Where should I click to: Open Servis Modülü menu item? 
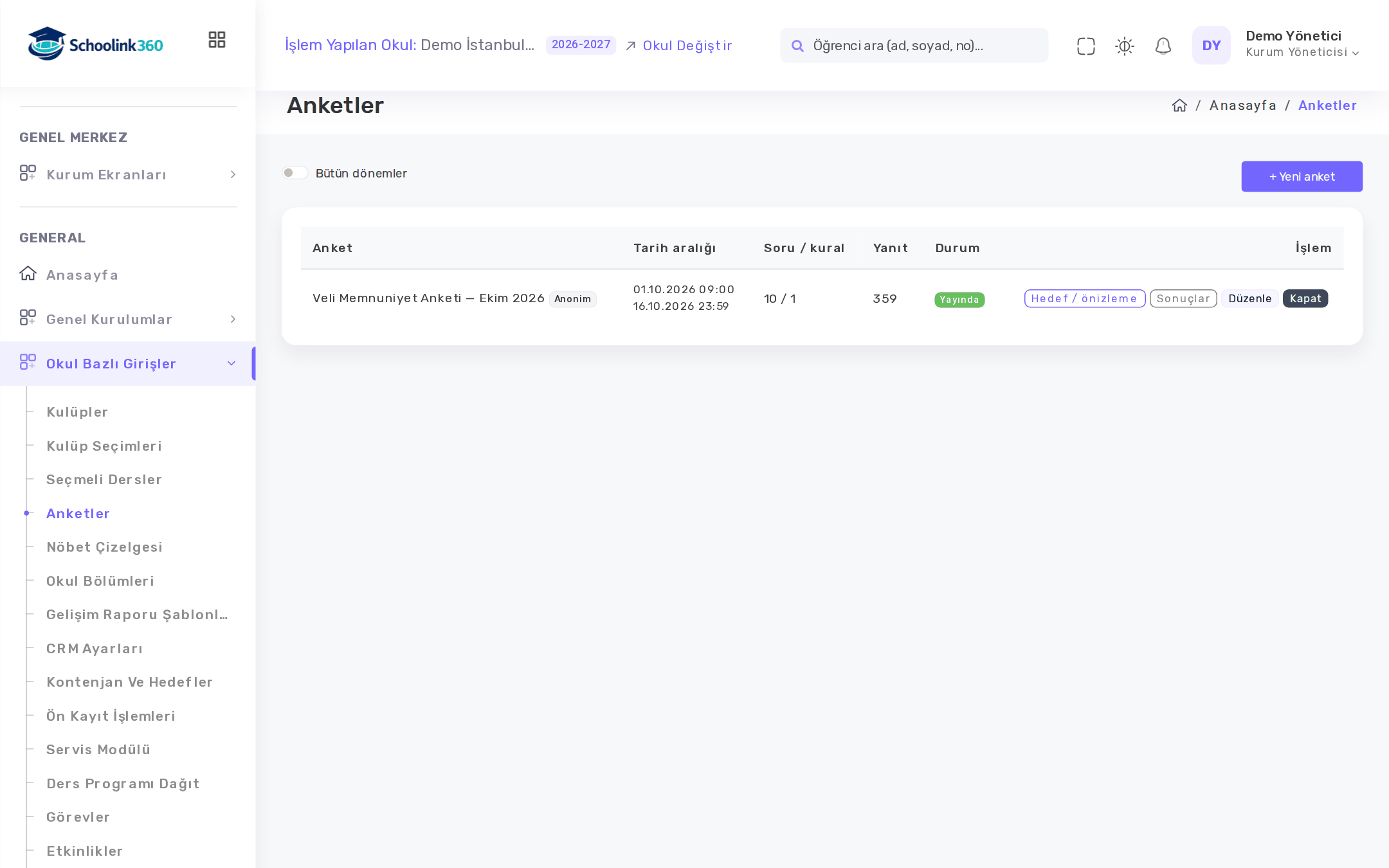point(98,750)
